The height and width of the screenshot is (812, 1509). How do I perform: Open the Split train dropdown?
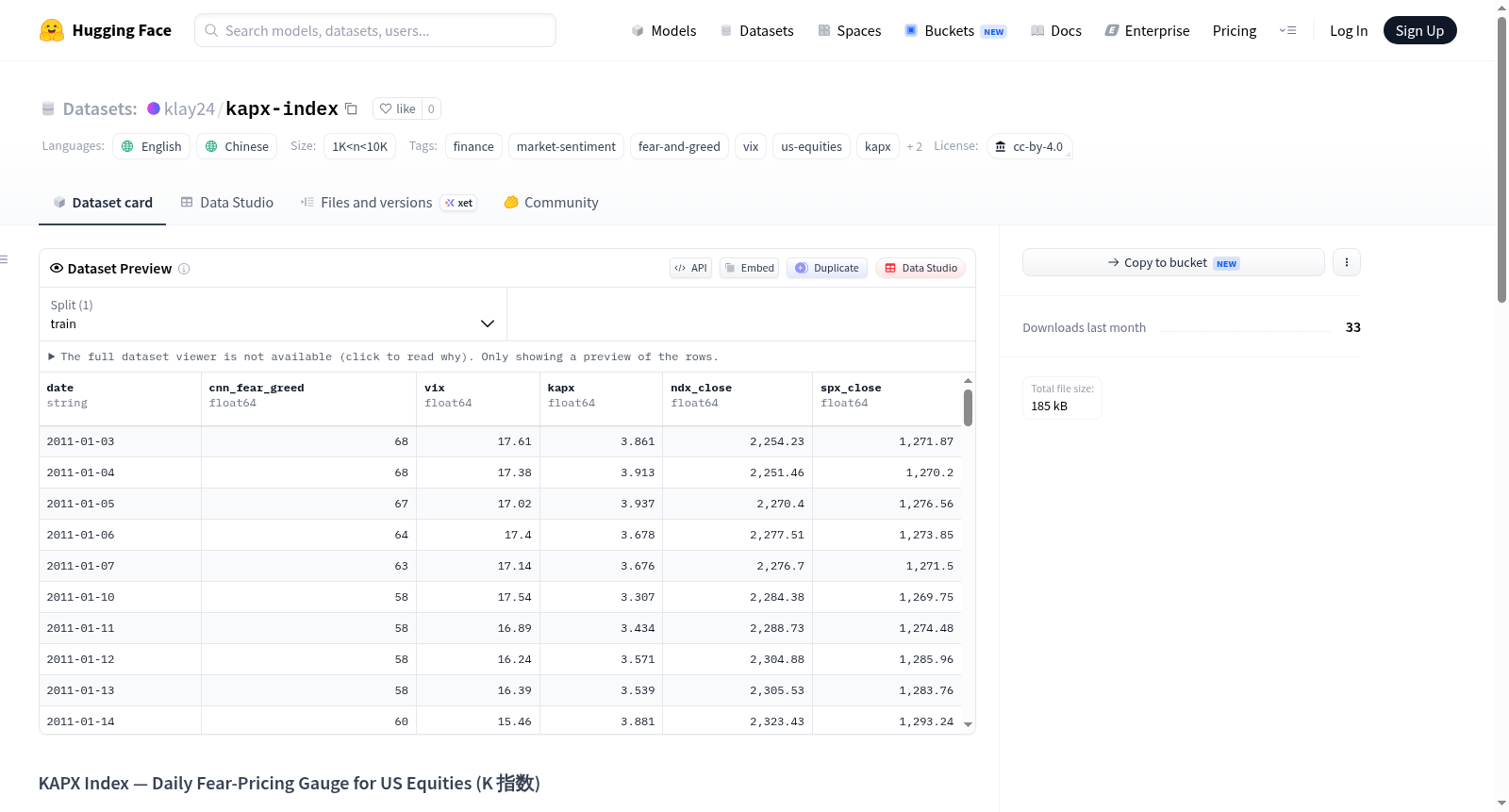pos(273,314)
